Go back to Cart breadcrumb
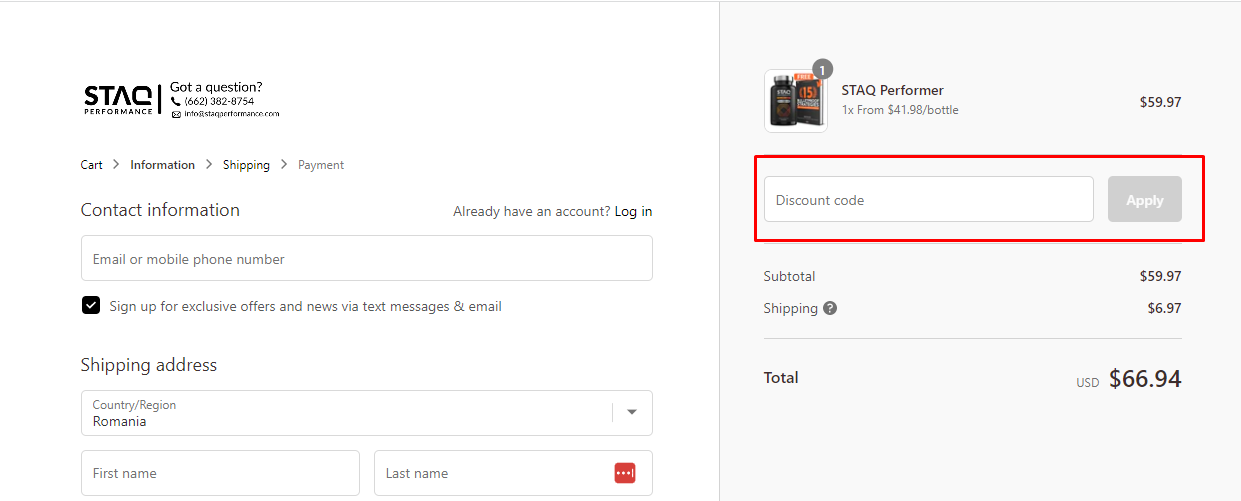This screenshot has height=501, width=1241. (92, 165)
